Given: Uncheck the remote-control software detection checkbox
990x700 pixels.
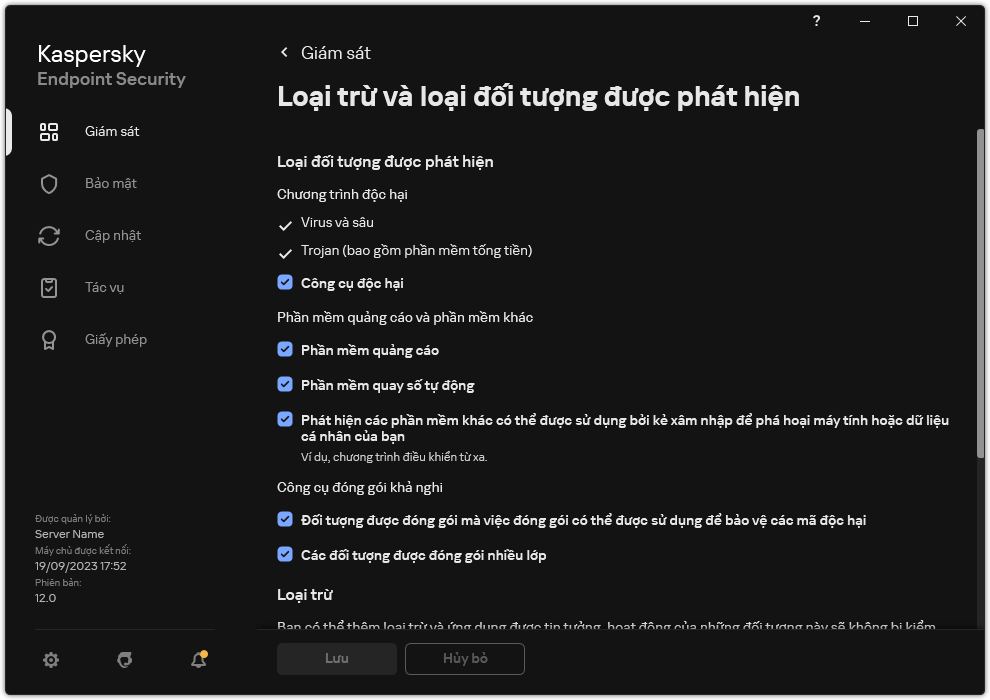Looking at the screenshot, I should coord(285,420).
